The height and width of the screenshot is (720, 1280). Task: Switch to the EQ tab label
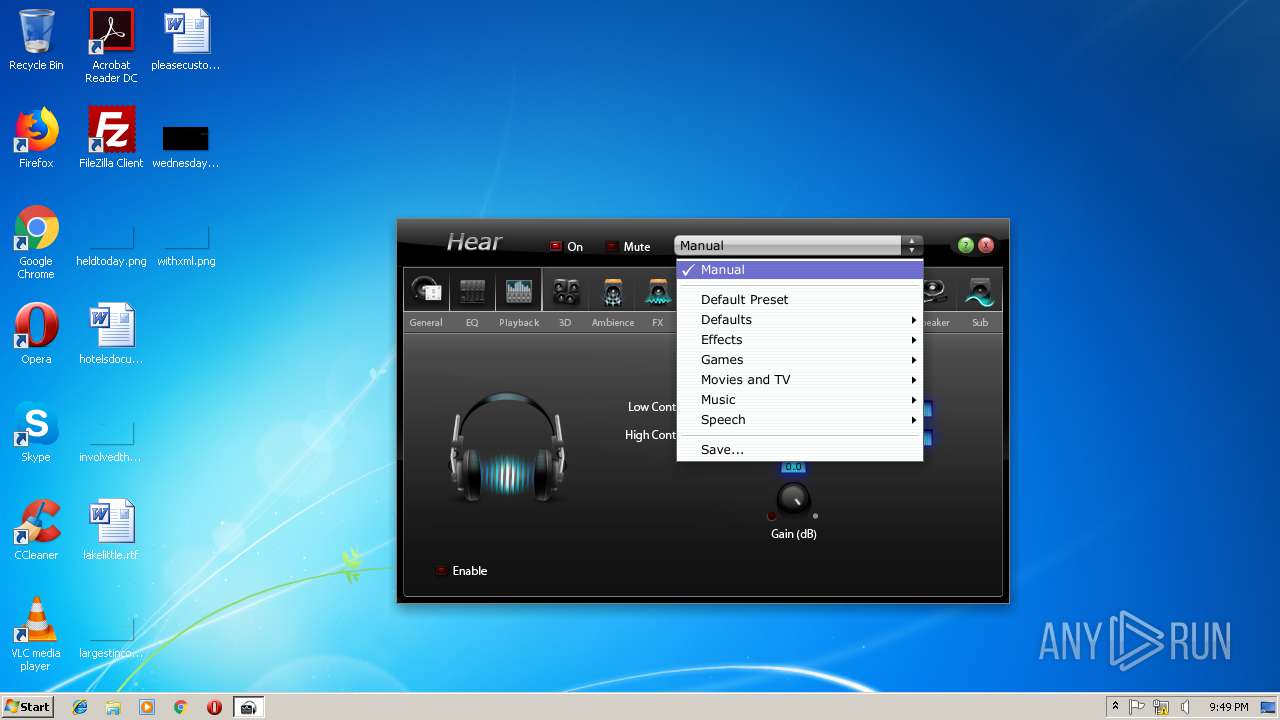(x=472, y=323)
